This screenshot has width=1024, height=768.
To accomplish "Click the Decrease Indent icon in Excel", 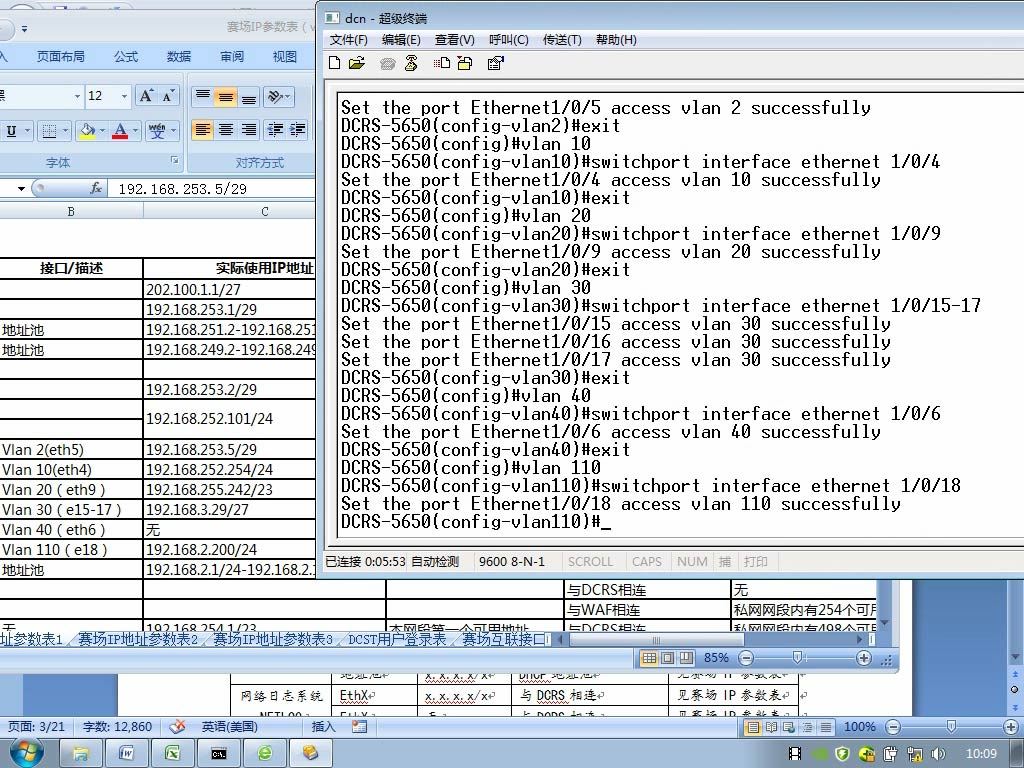I will tap(274, 130).
